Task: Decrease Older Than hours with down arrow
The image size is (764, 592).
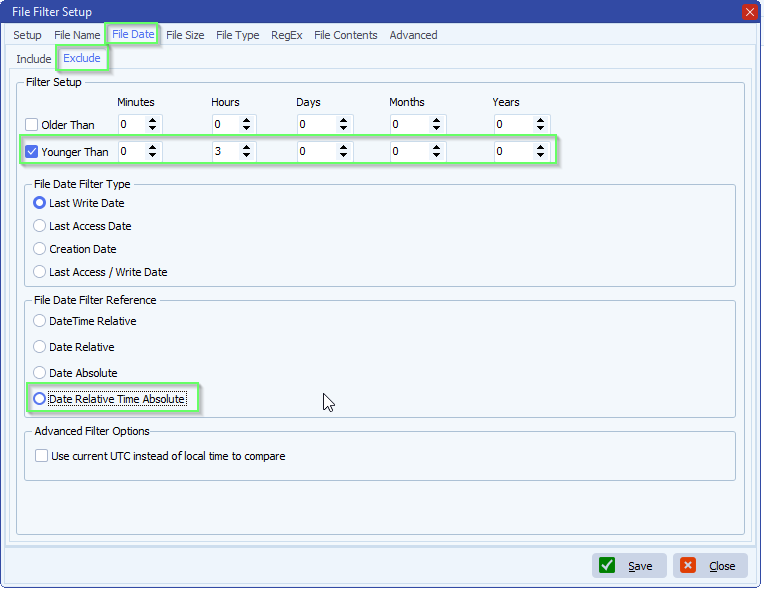Action: point(247,128)
